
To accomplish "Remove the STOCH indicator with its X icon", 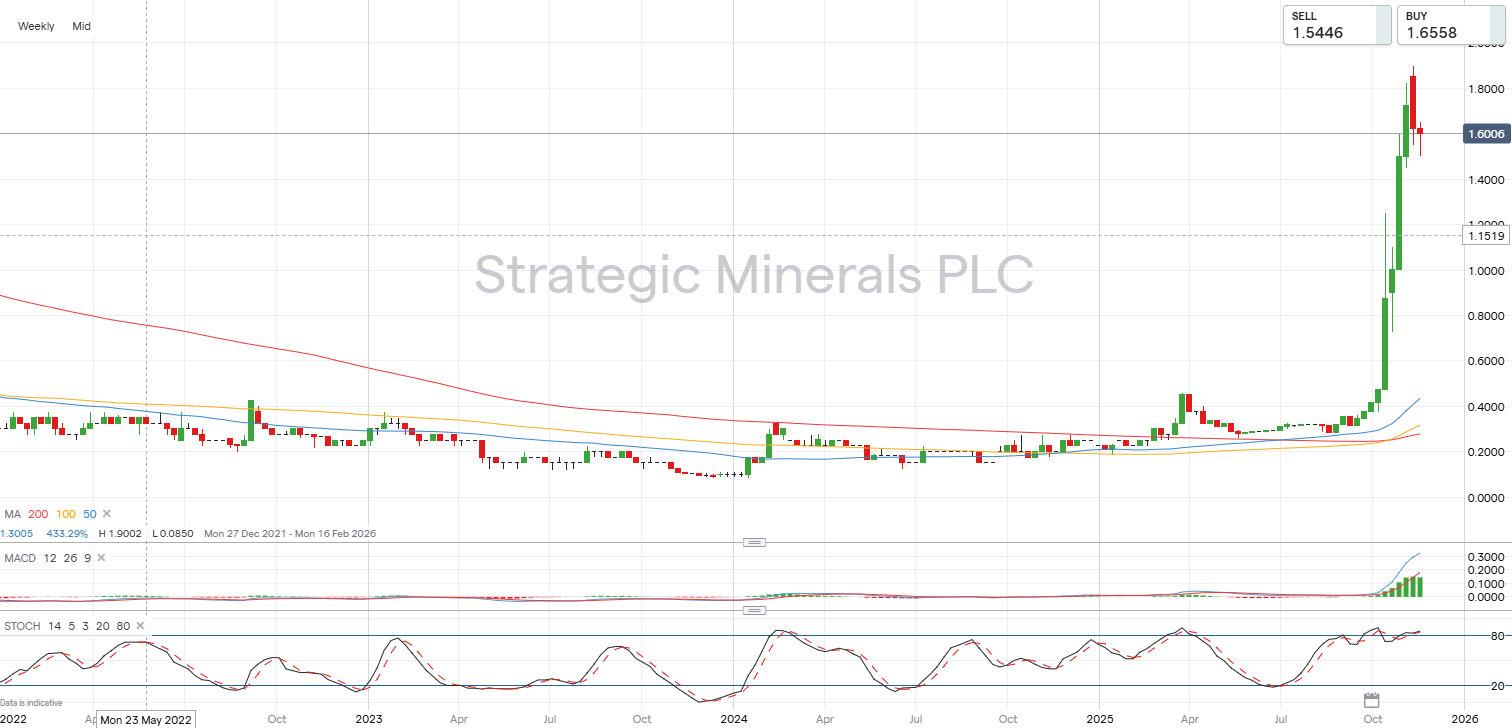I will [138, 624].
